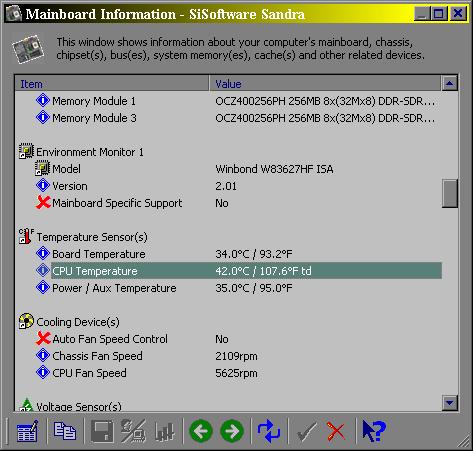473x451 pixels.
Task: Click the red X cancel icon
Action: pyautogui.click(x=336, y=431)
